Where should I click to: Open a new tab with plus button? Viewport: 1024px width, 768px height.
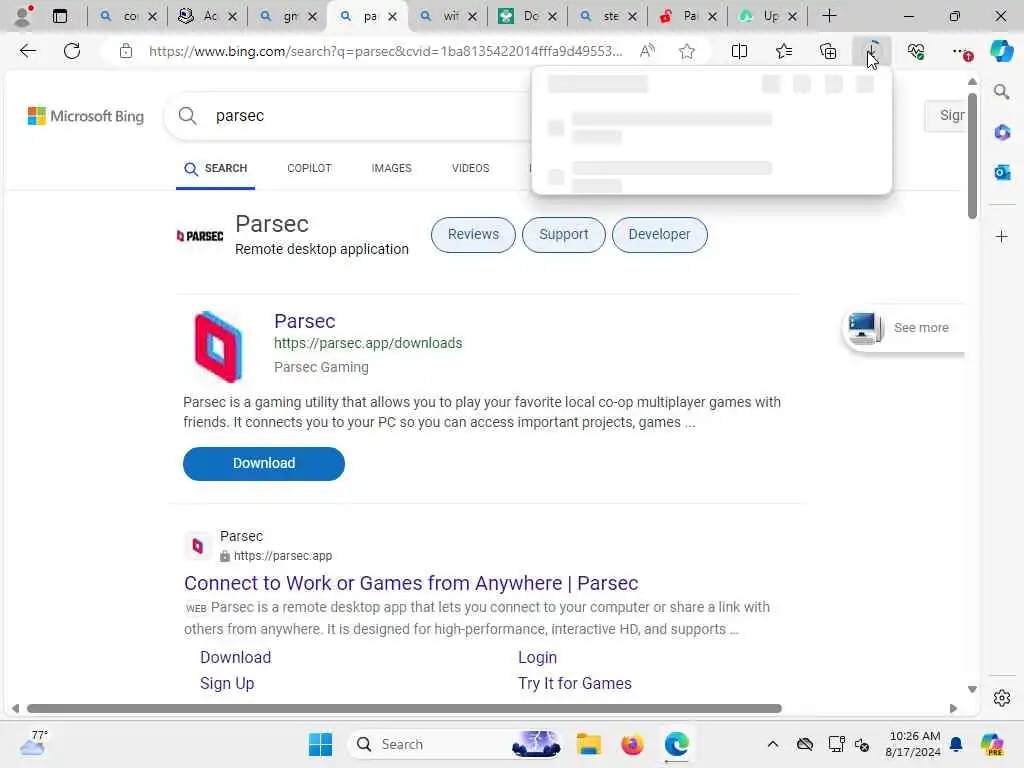pos(829,16)
